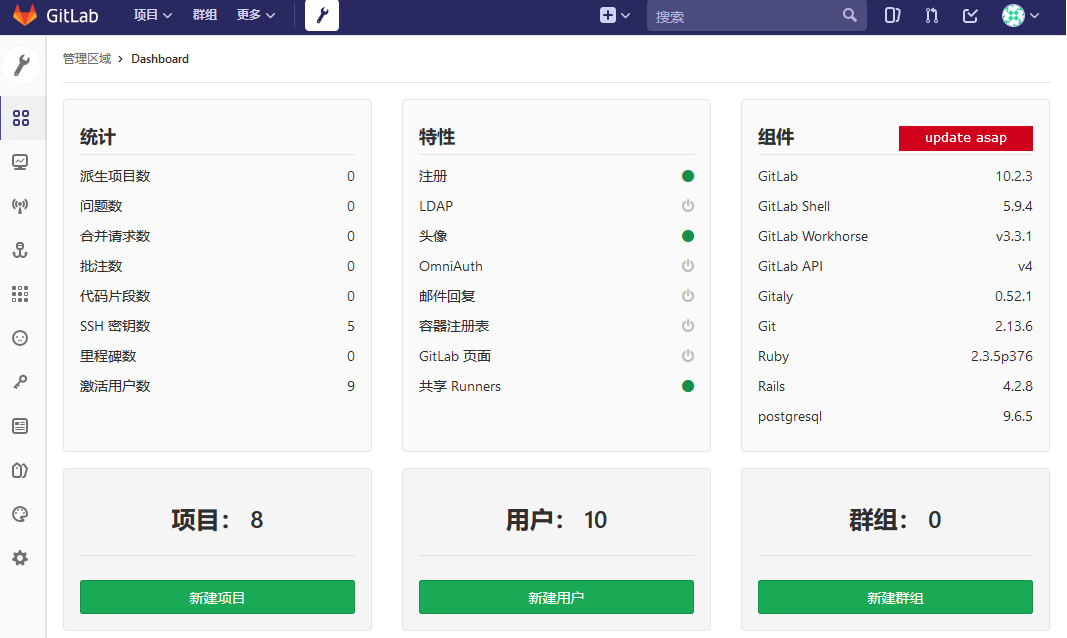1067x638 pixels.
Task: Expand the user avatar chevron
Action: 1034,15
